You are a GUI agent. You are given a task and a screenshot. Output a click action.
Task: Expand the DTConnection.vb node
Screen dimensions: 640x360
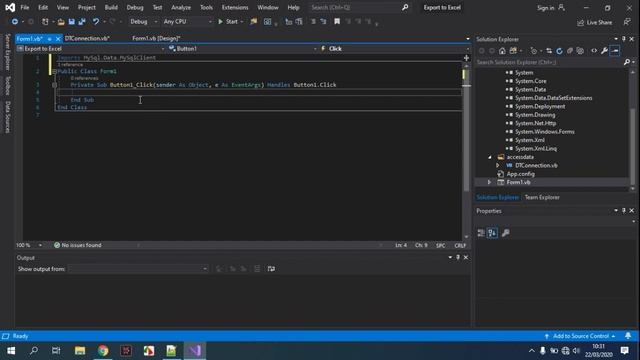[498, 165]
